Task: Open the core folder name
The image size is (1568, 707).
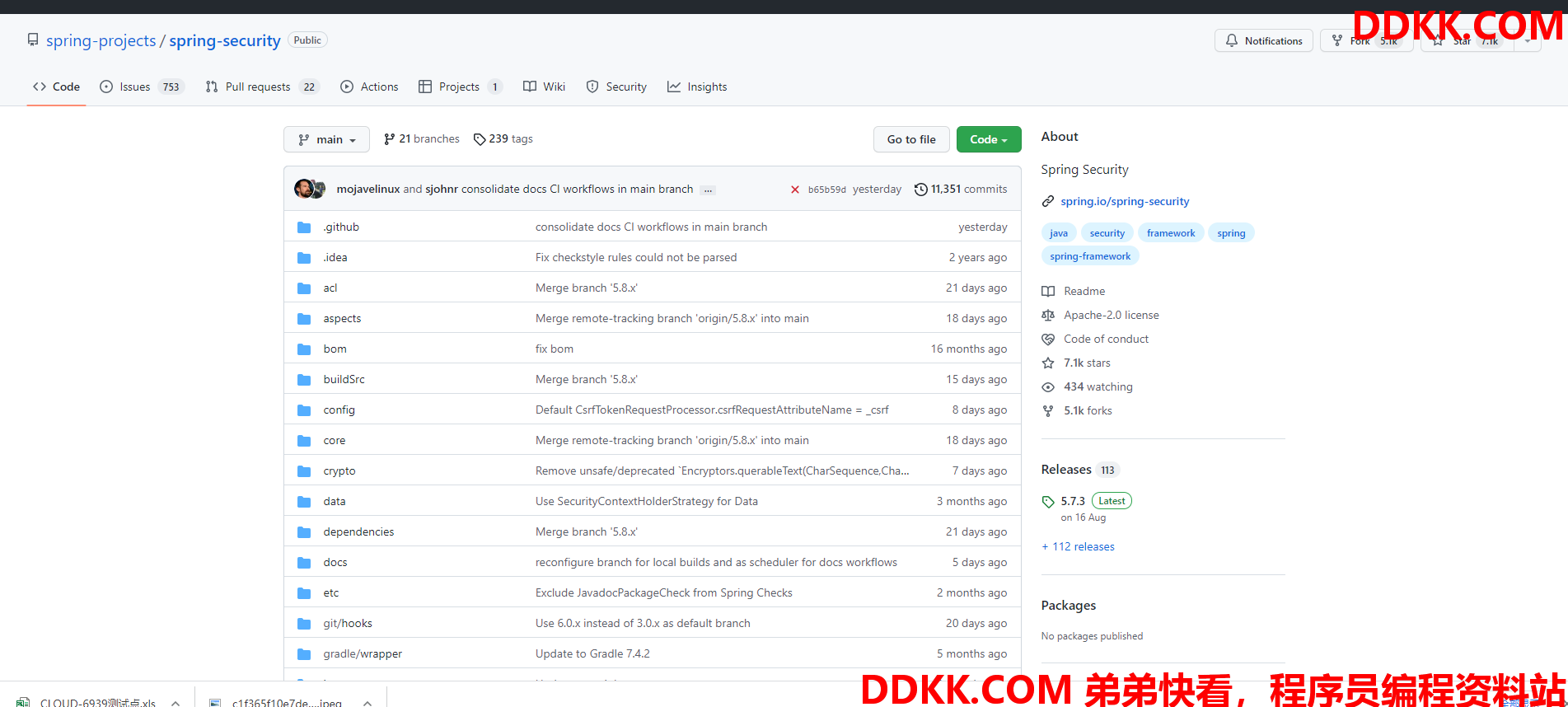Action: [334, 441]
